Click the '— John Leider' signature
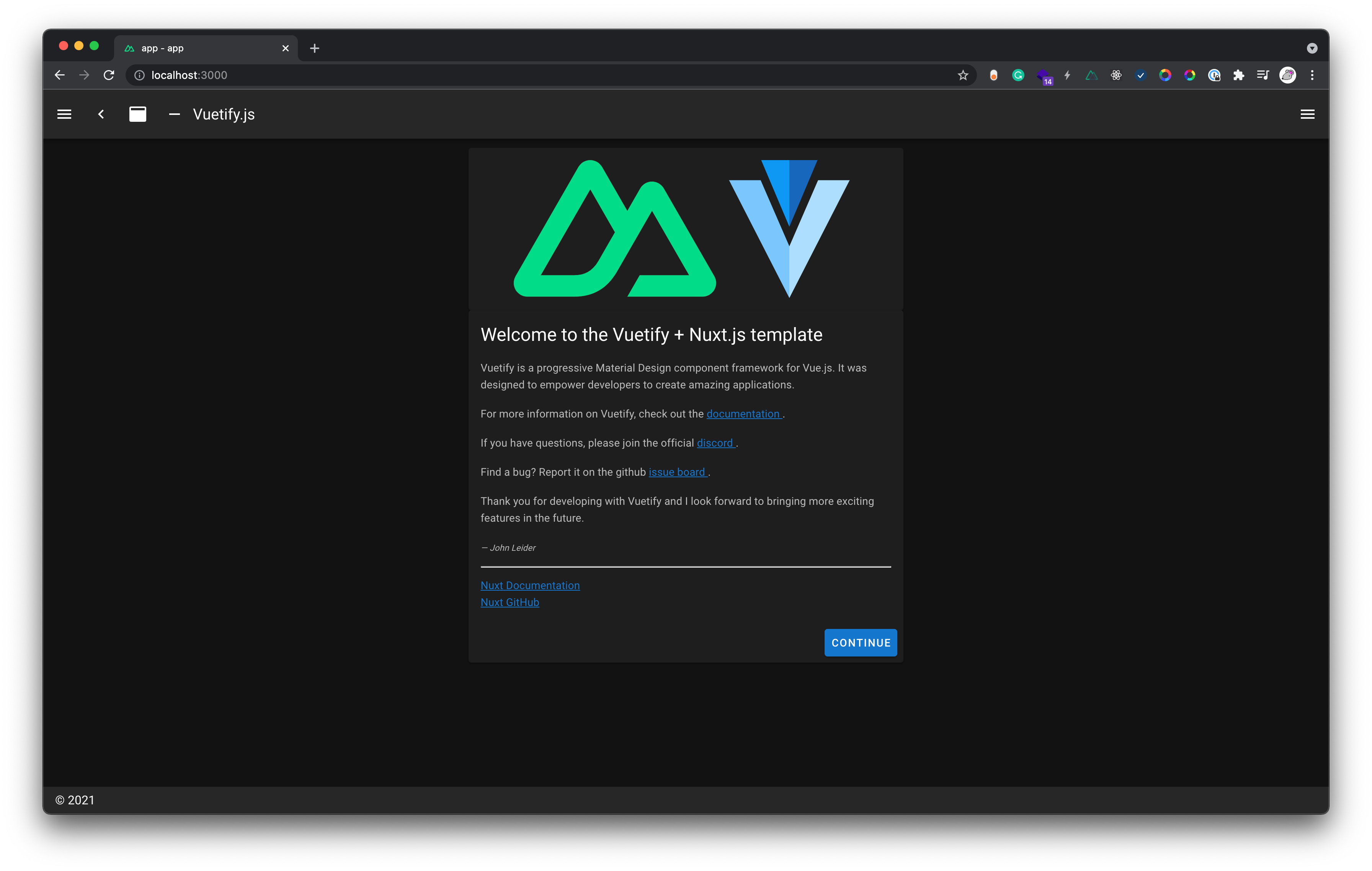 pos(508,548)
